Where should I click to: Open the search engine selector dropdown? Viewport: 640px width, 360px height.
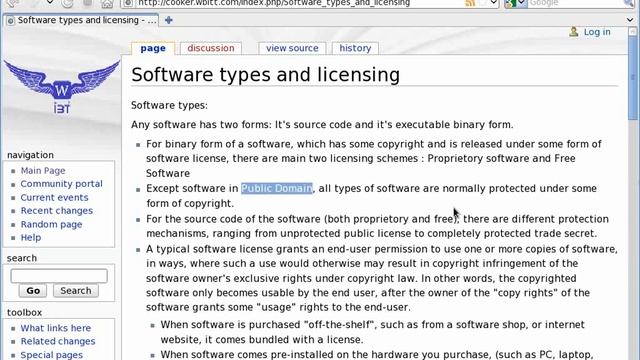point(516,3)
